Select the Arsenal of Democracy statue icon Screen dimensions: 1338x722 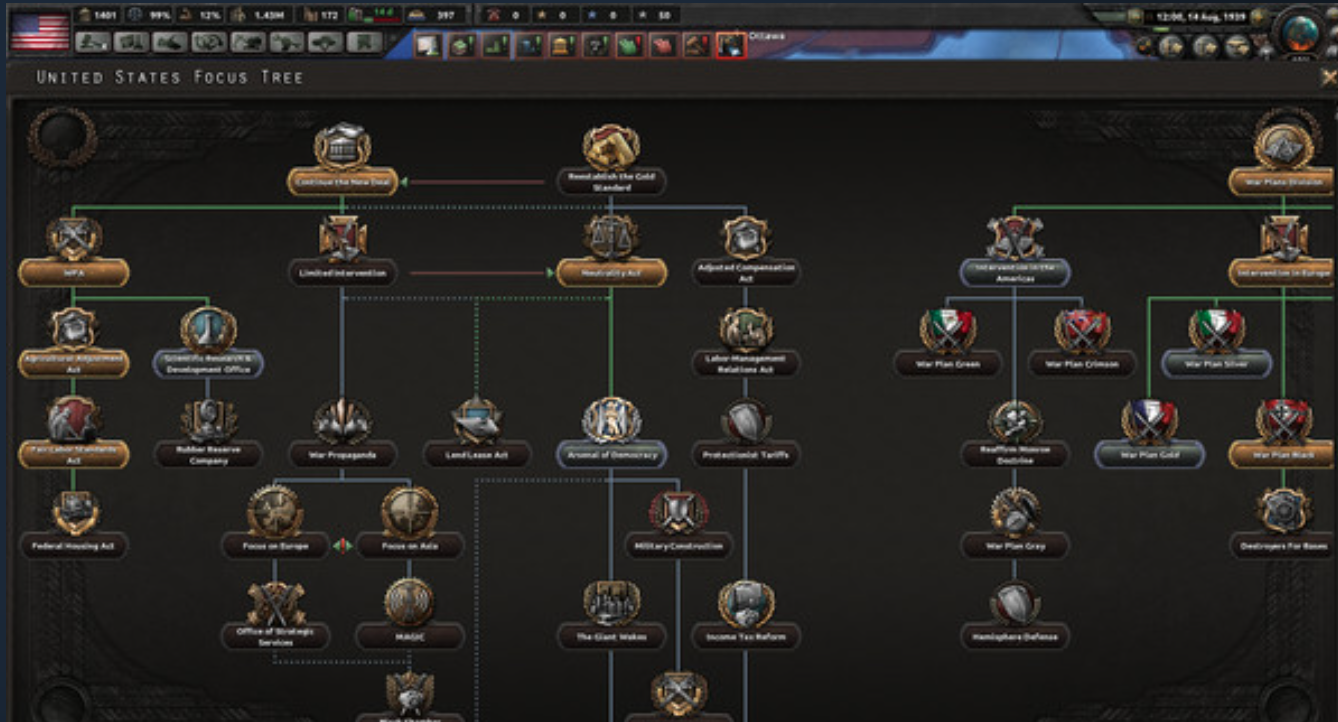[611, 421]
